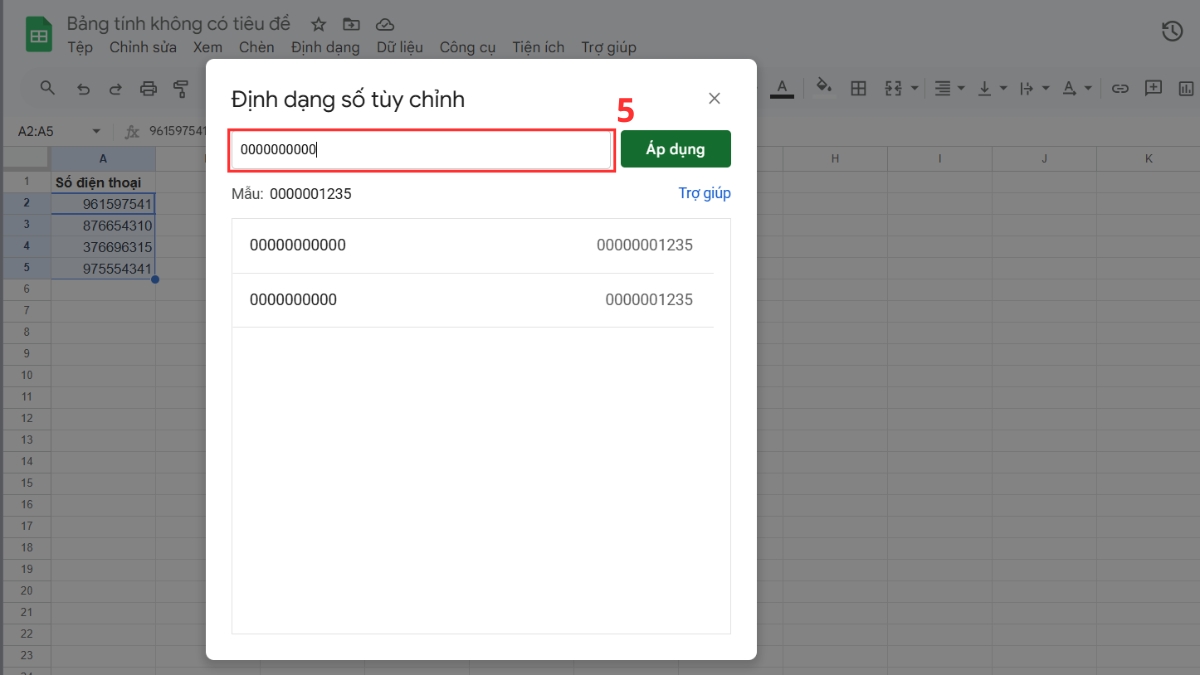Click cell containing 876654310
Screen dimensions: 1200x675
(x=103, y=225)
